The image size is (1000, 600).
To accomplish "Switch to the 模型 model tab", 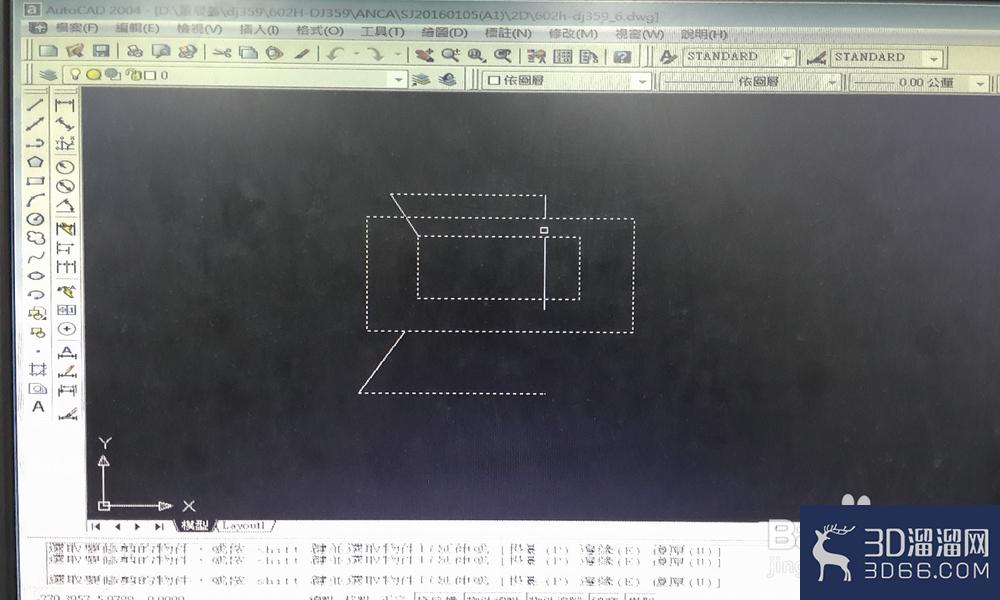I will click(x=195, y=525).
